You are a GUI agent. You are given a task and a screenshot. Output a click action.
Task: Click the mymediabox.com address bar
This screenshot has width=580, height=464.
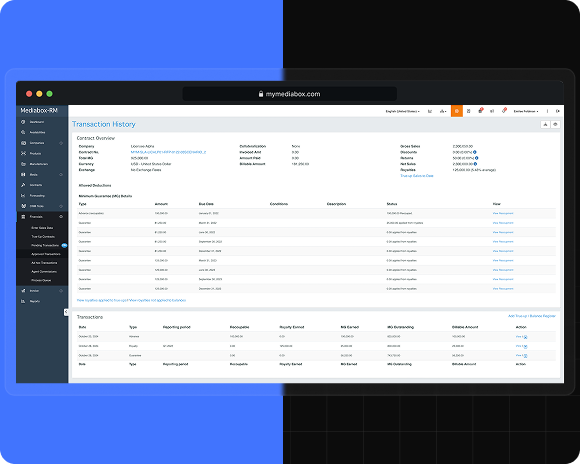pyautogui.click(x=290, y=94)
